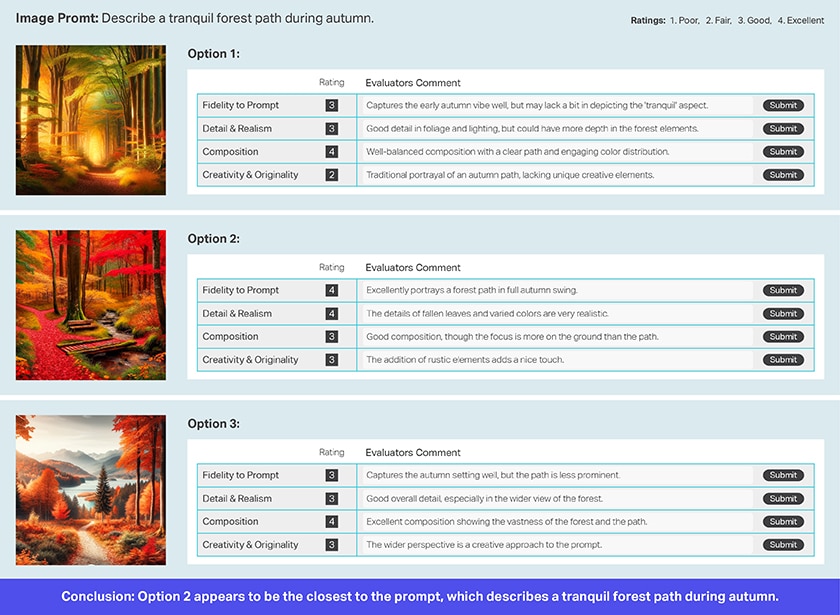The image size is (840, 615).
Task: Submit Option 1 Fidelity to Prompt rating
Action: click(783, 105)
